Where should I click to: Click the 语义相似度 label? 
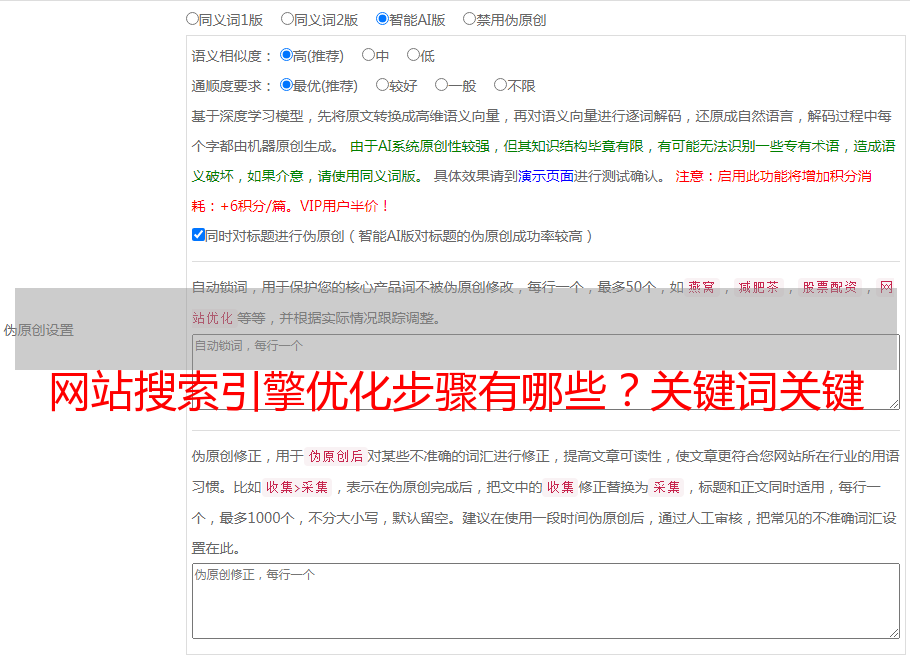(x=232, y=56)
